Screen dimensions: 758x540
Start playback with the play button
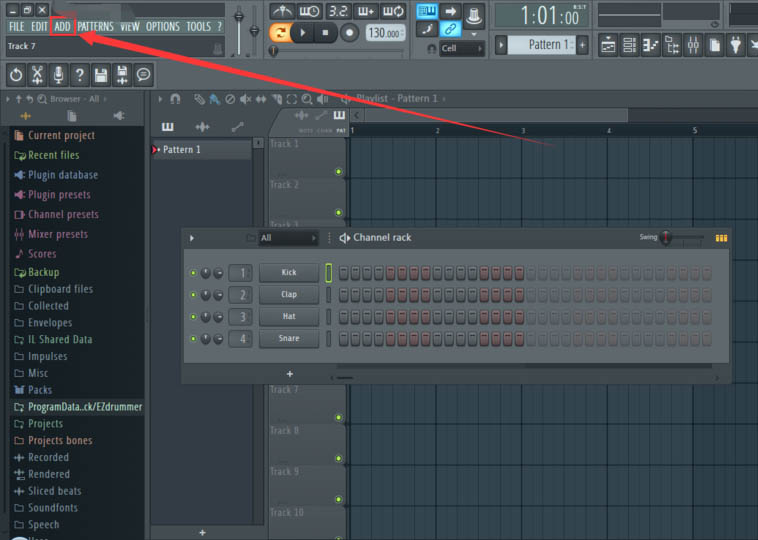[303, 33]
